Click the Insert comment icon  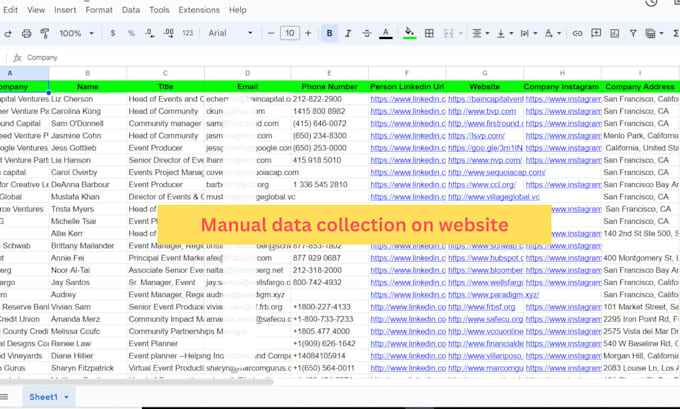point(596,33)
